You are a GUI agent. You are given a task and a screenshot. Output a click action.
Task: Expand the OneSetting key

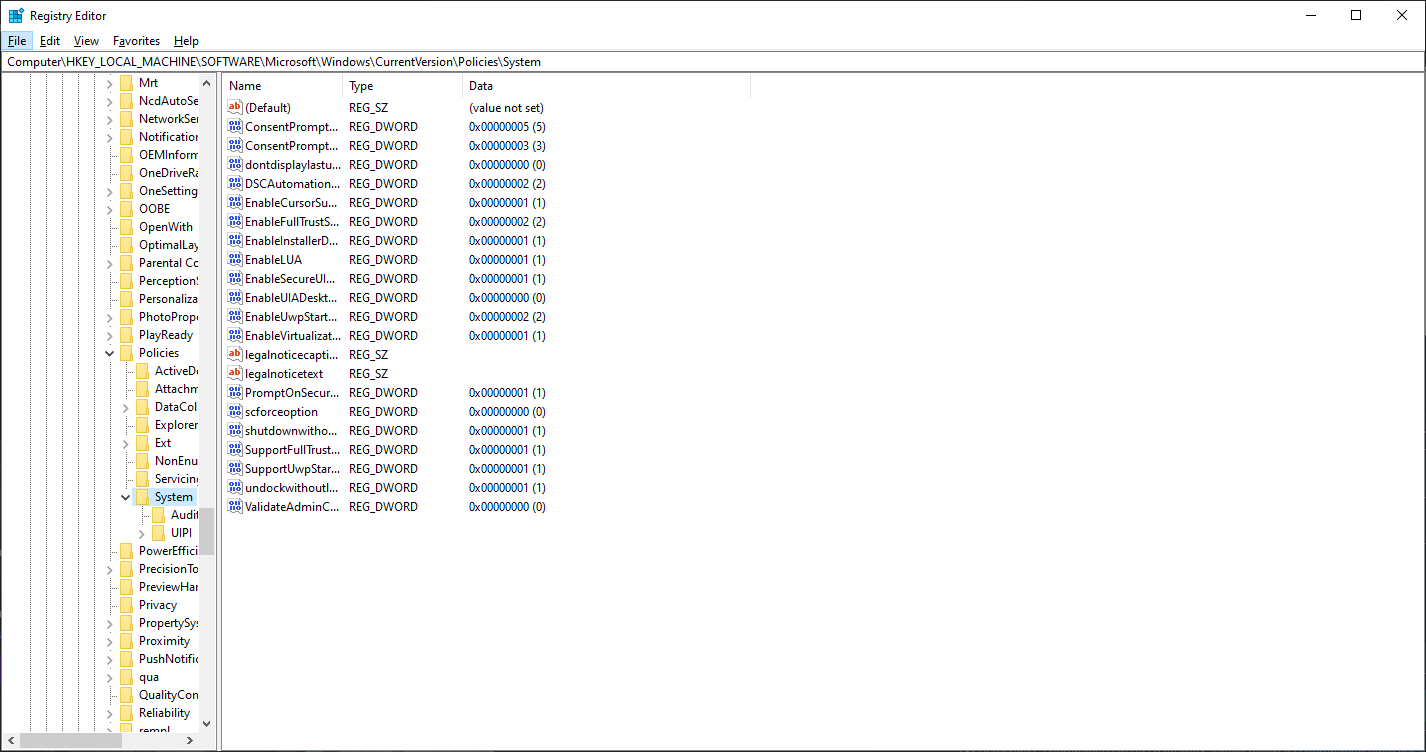[110, 191]
